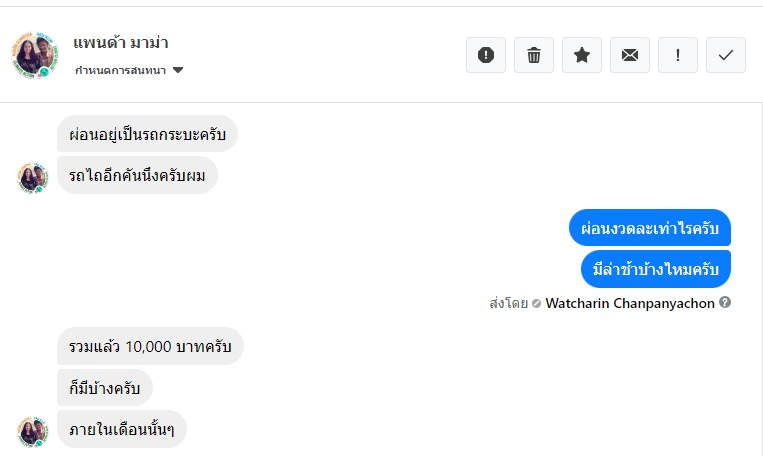Image resolution: width=763 pixels, height=456 pixels.
Task: Click the contact name แพนด้า มาม่า
Action: 120,42
